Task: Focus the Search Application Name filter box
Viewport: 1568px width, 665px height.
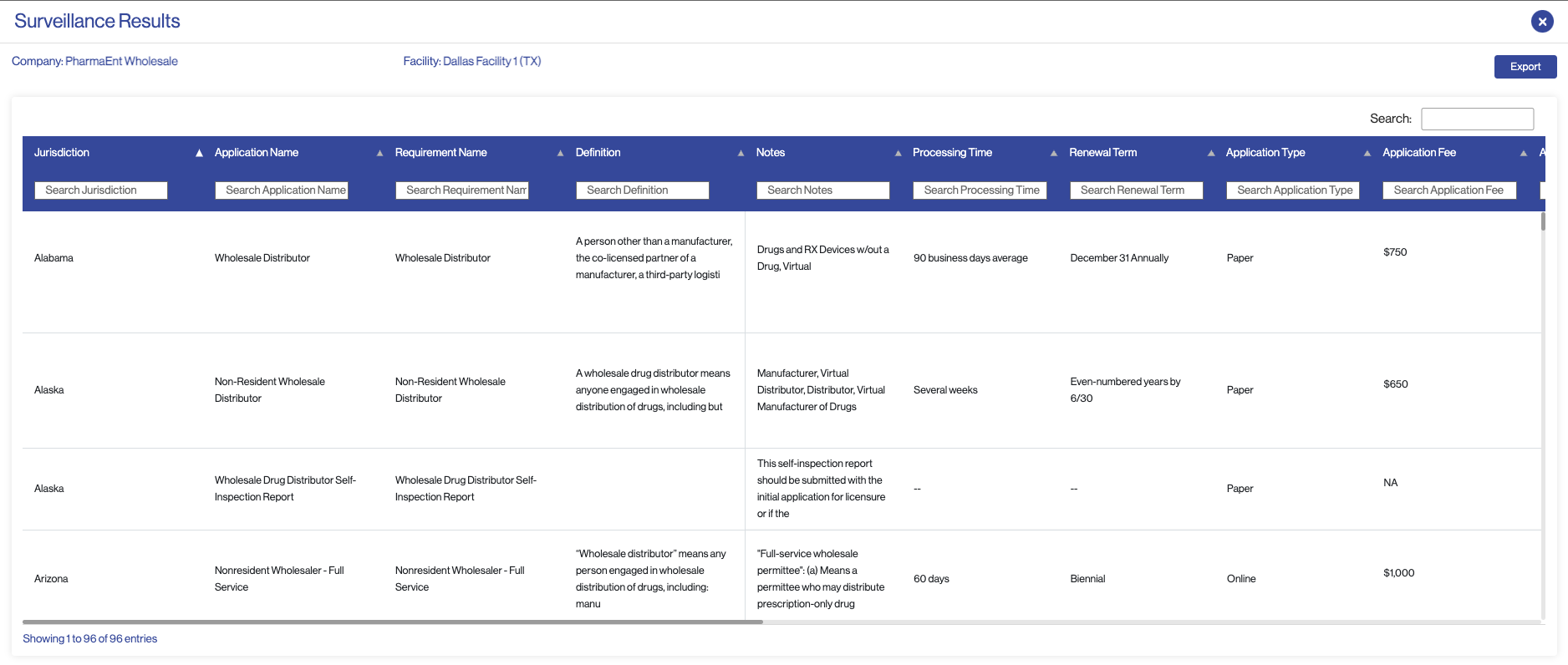Action: (x=282, y=190)
